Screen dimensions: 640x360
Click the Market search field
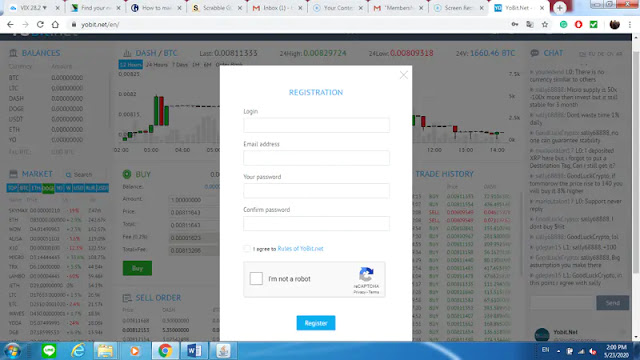(84, 174)
